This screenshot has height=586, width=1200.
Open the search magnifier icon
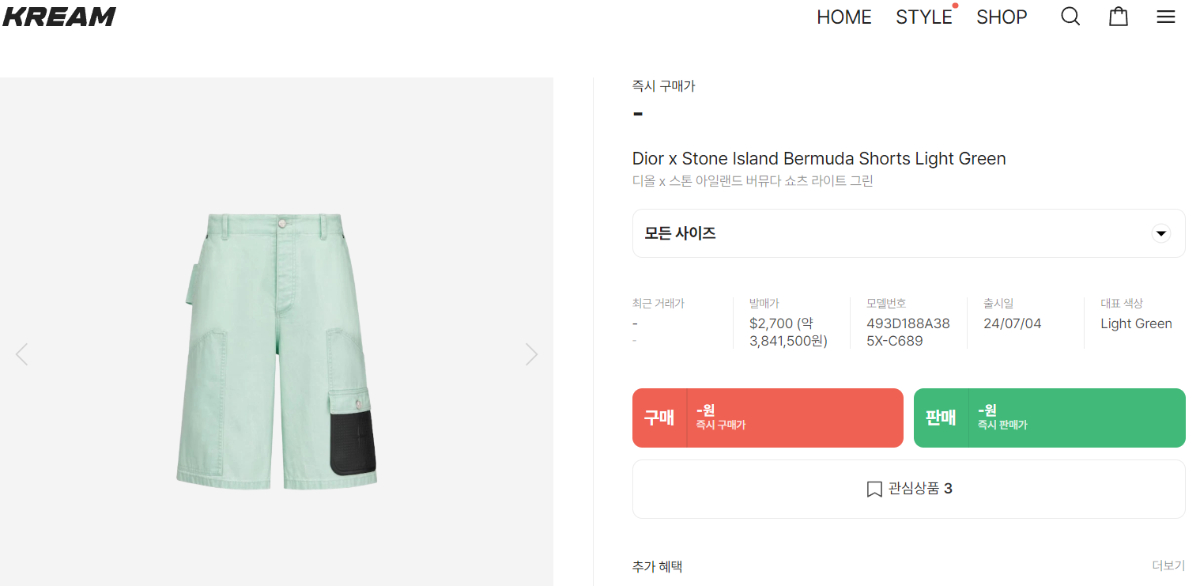tap(1070, 17)
